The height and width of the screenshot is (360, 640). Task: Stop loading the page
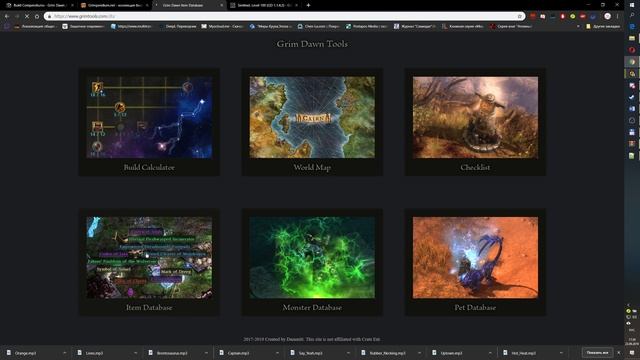tap(27, 16)
